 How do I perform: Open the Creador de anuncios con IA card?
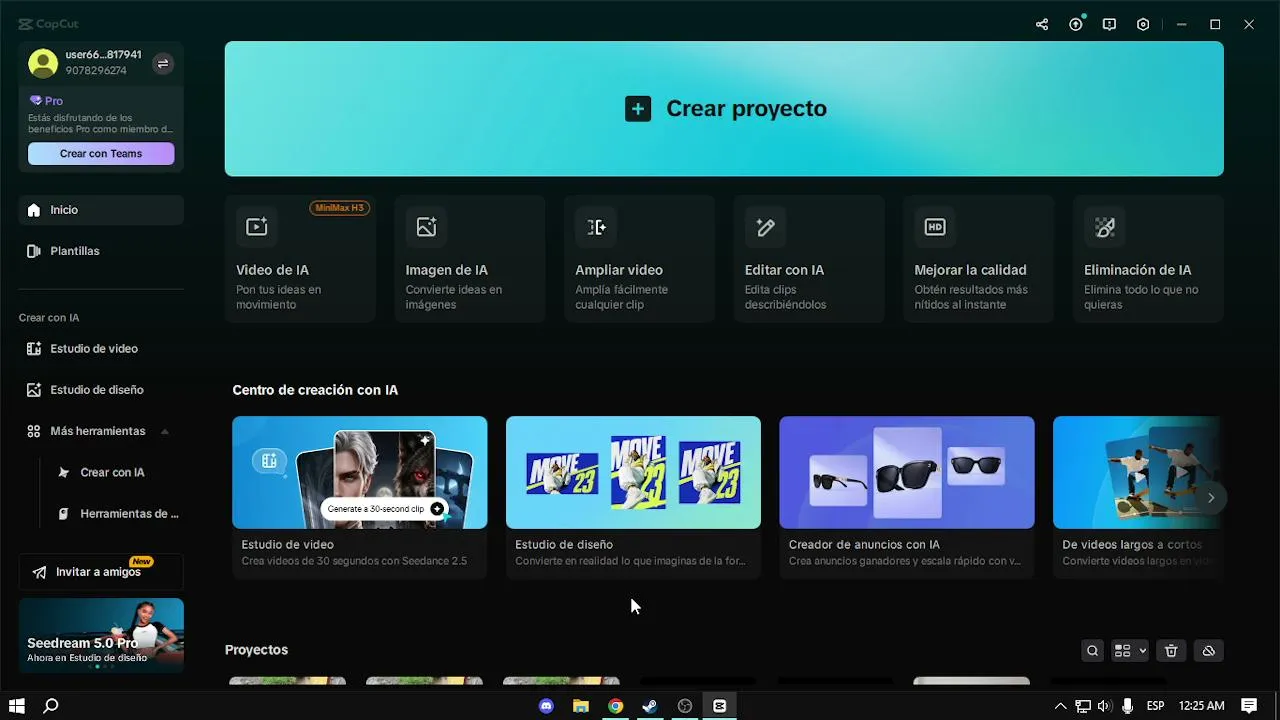pyautogui.click(x=907, y=497)
